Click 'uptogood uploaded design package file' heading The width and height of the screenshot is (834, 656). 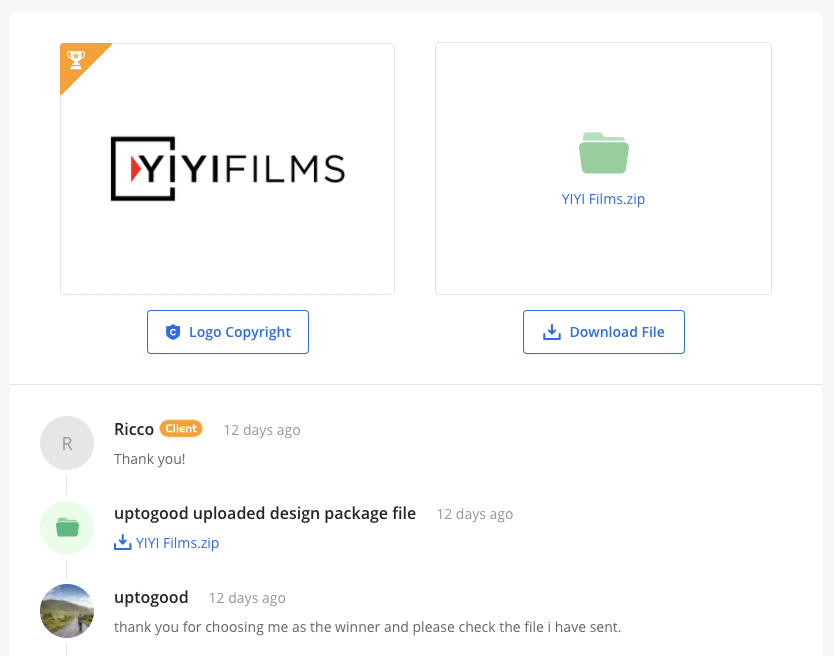point(265,514)
